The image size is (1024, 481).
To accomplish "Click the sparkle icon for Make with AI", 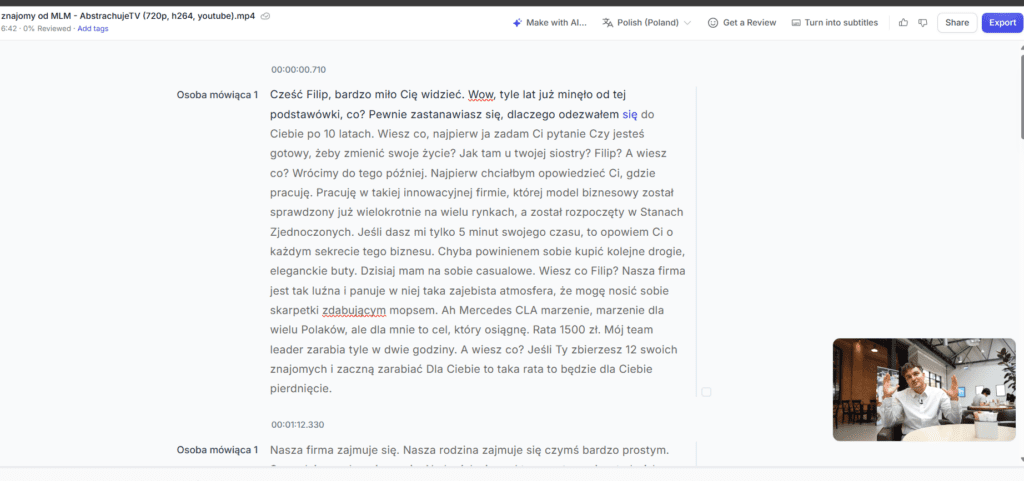I will coord(517,22).
